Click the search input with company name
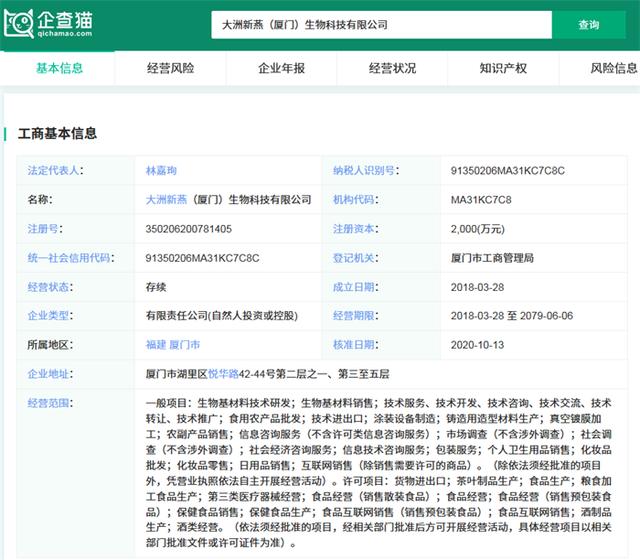The width and height of the screenshot is (640, 560). 381,25
